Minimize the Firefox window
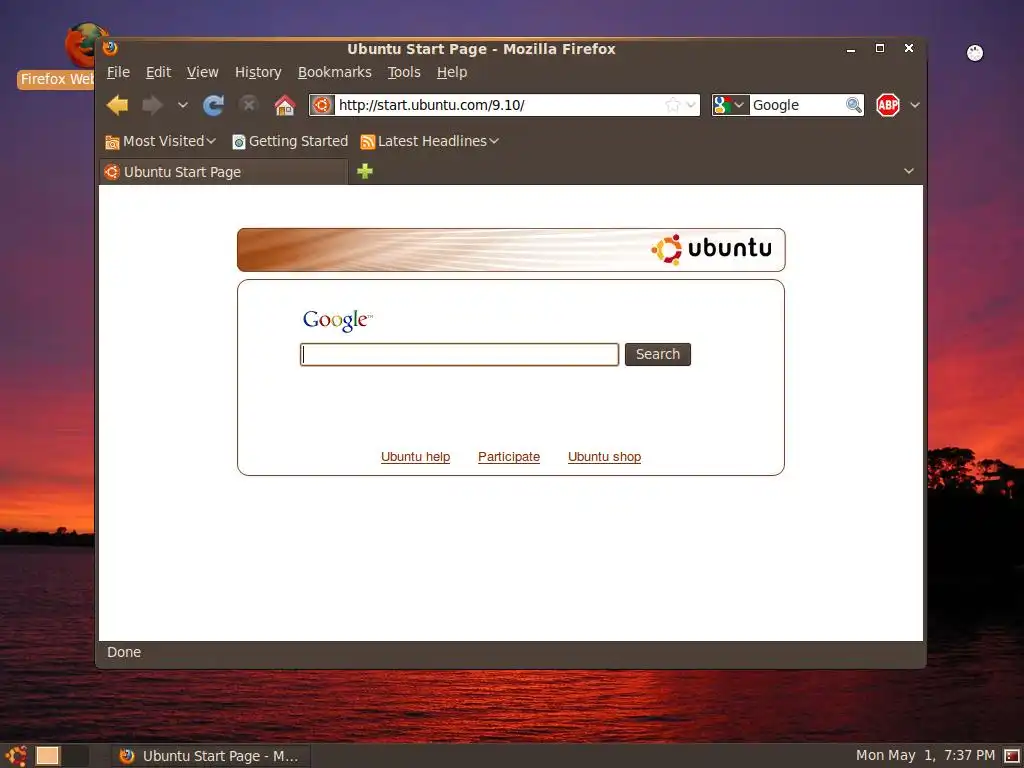Image resolution: width=1024 pixels, height=768 pixels. 851,49
